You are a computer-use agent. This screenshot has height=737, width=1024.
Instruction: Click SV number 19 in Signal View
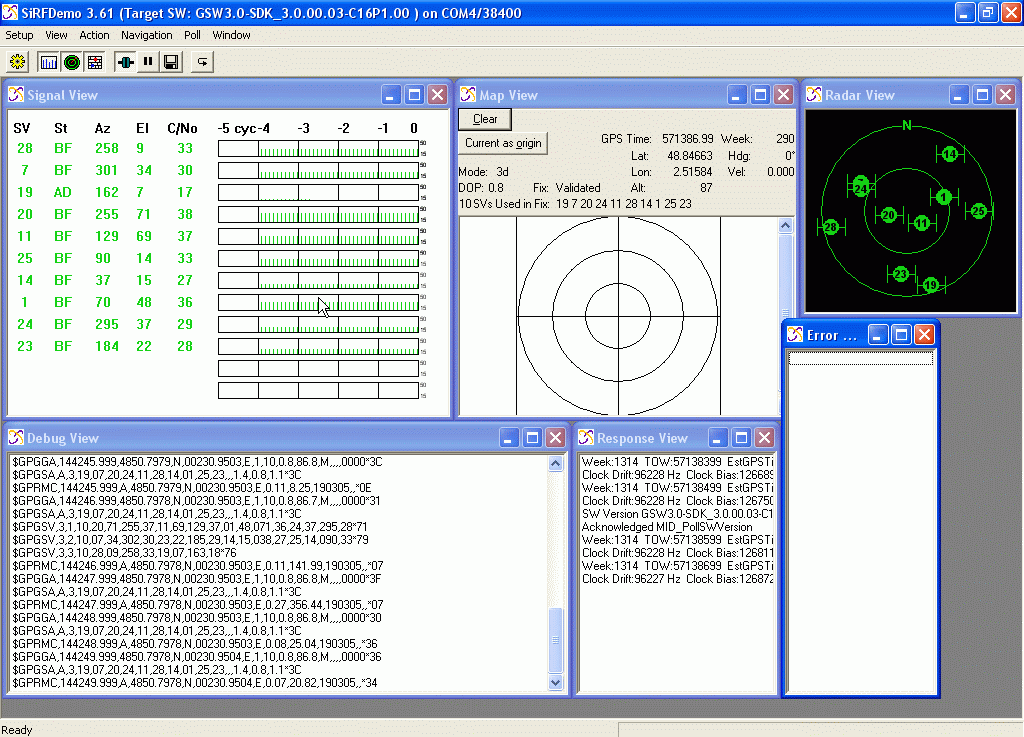coord(25,193)
